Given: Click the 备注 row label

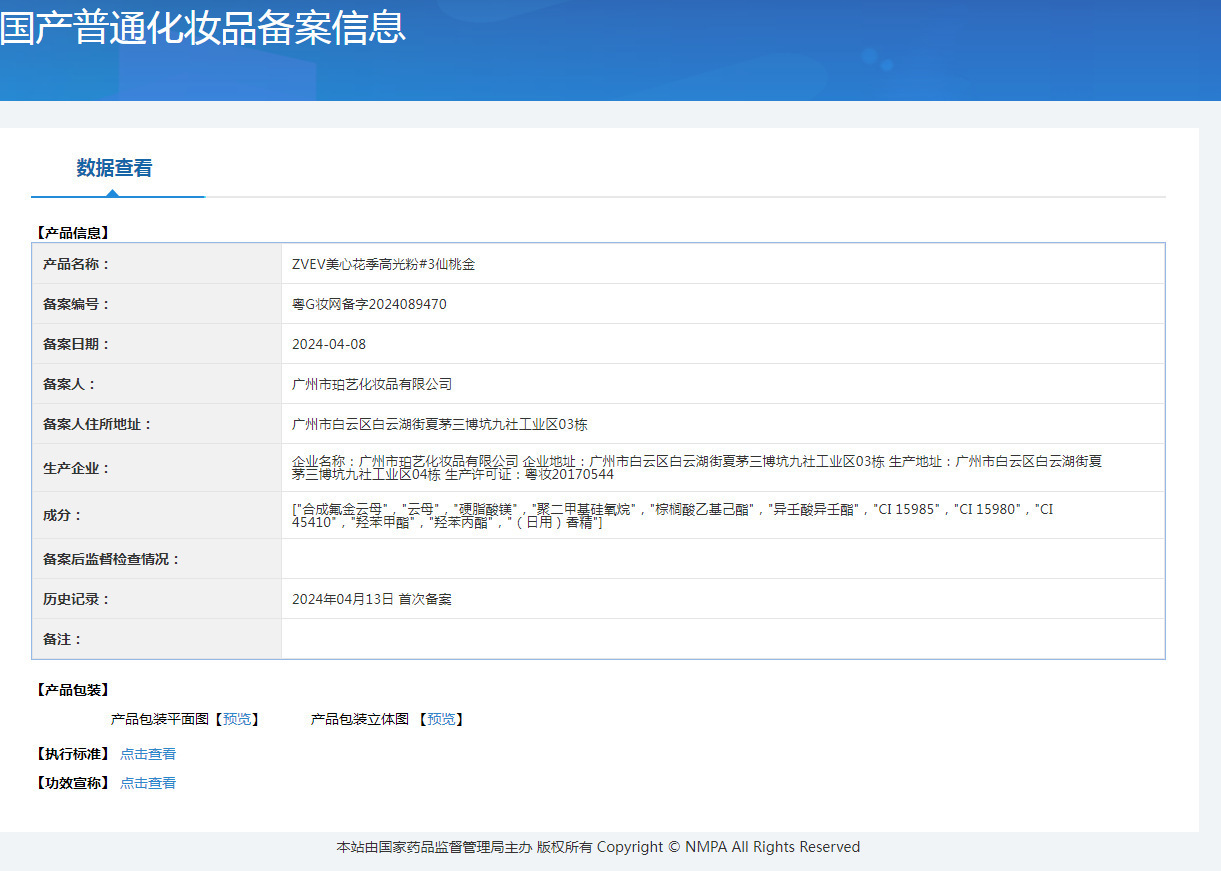Looking at the screenshot, I should click(x=62, y=639).
